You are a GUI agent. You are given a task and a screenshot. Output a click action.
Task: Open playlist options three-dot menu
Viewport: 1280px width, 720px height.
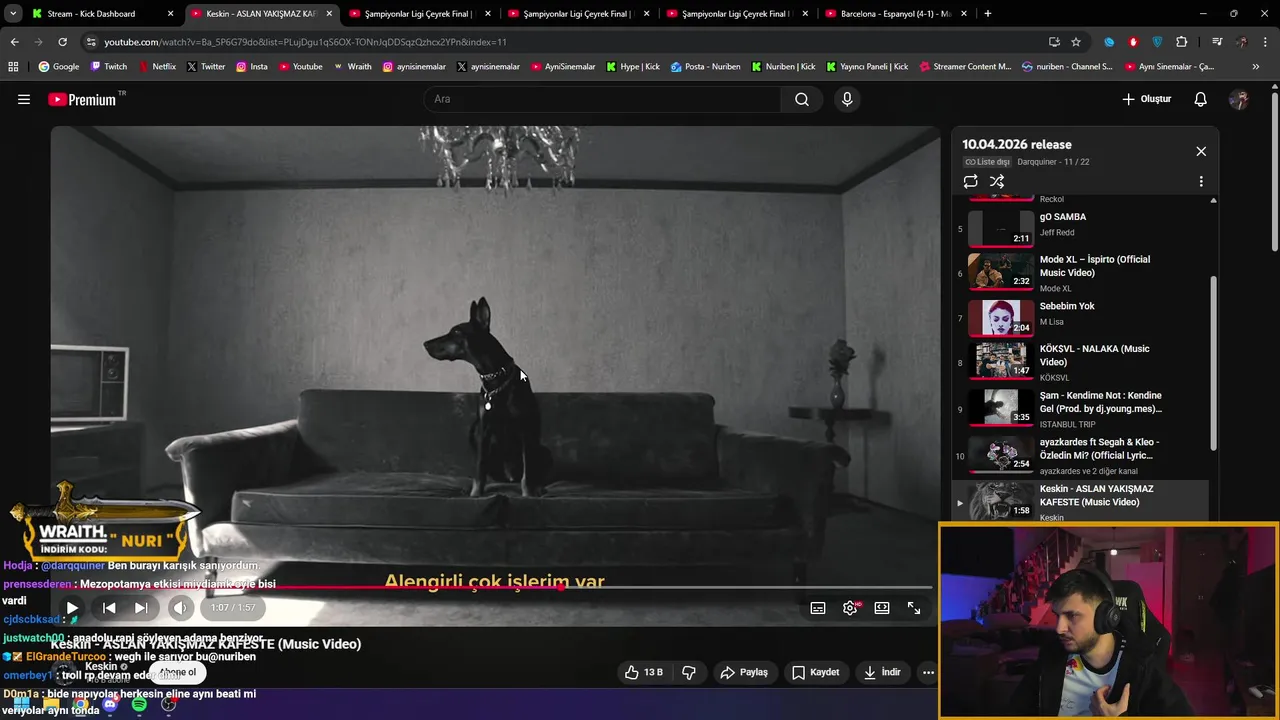point(1201,181)
